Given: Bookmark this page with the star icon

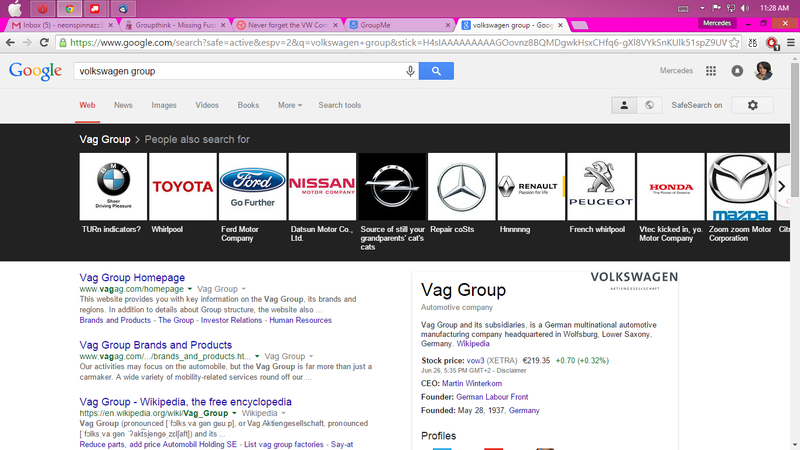Looking at the screenshot, I should pos(734,43).
